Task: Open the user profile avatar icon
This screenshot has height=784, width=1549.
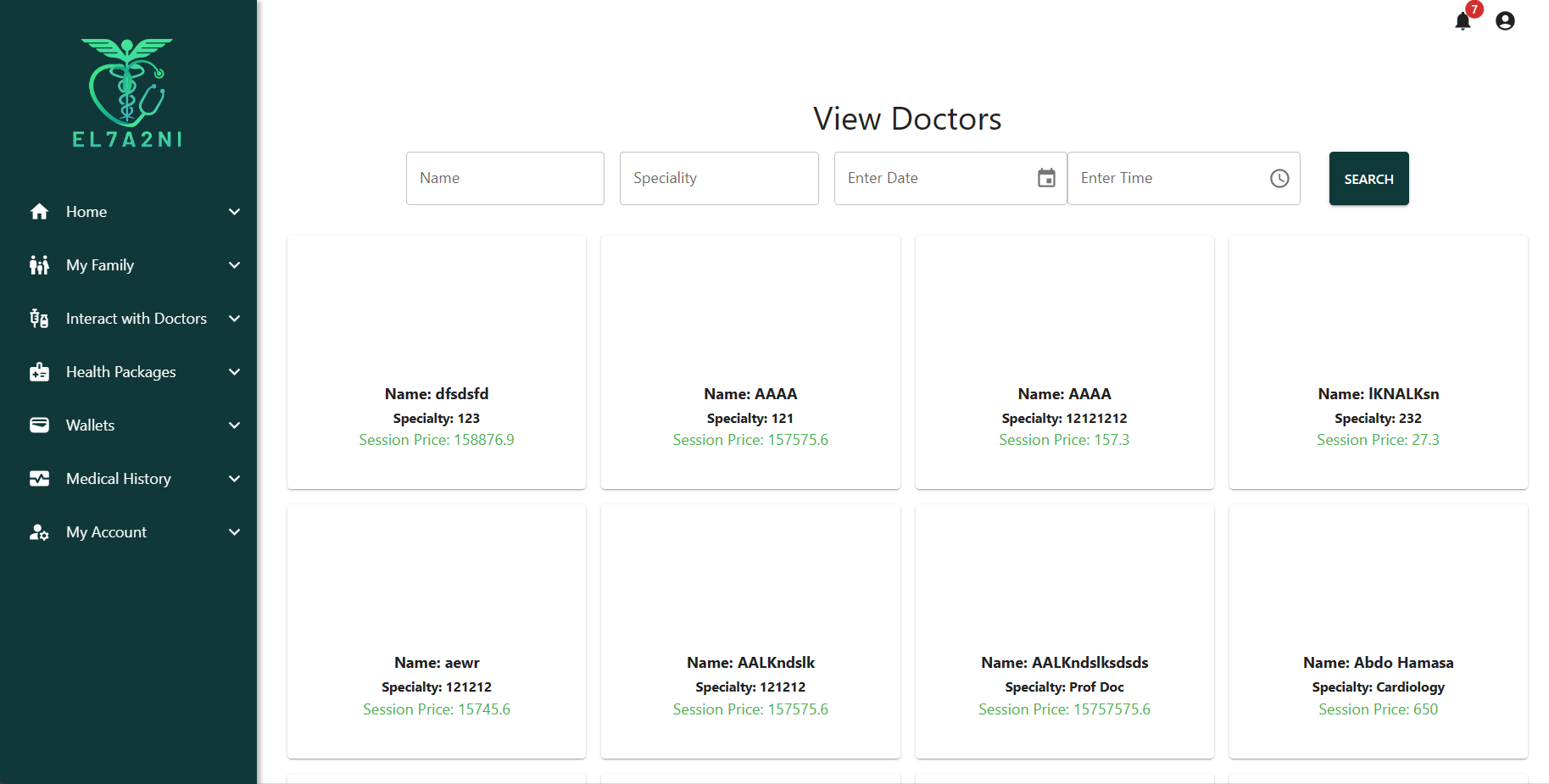Action: coord(1505,21)
